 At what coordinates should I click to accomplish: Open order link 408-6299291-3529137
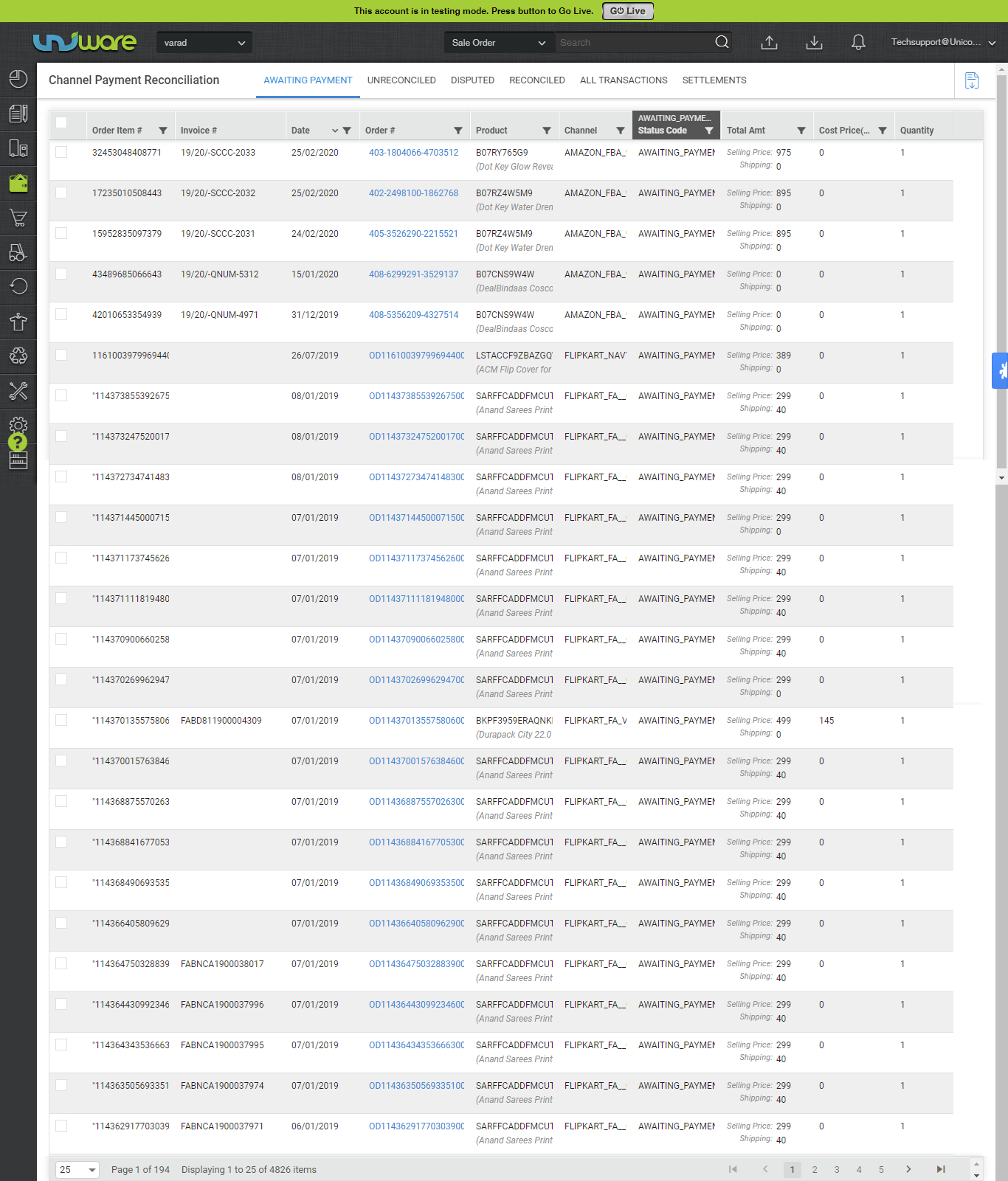click(x=413, y=274)
